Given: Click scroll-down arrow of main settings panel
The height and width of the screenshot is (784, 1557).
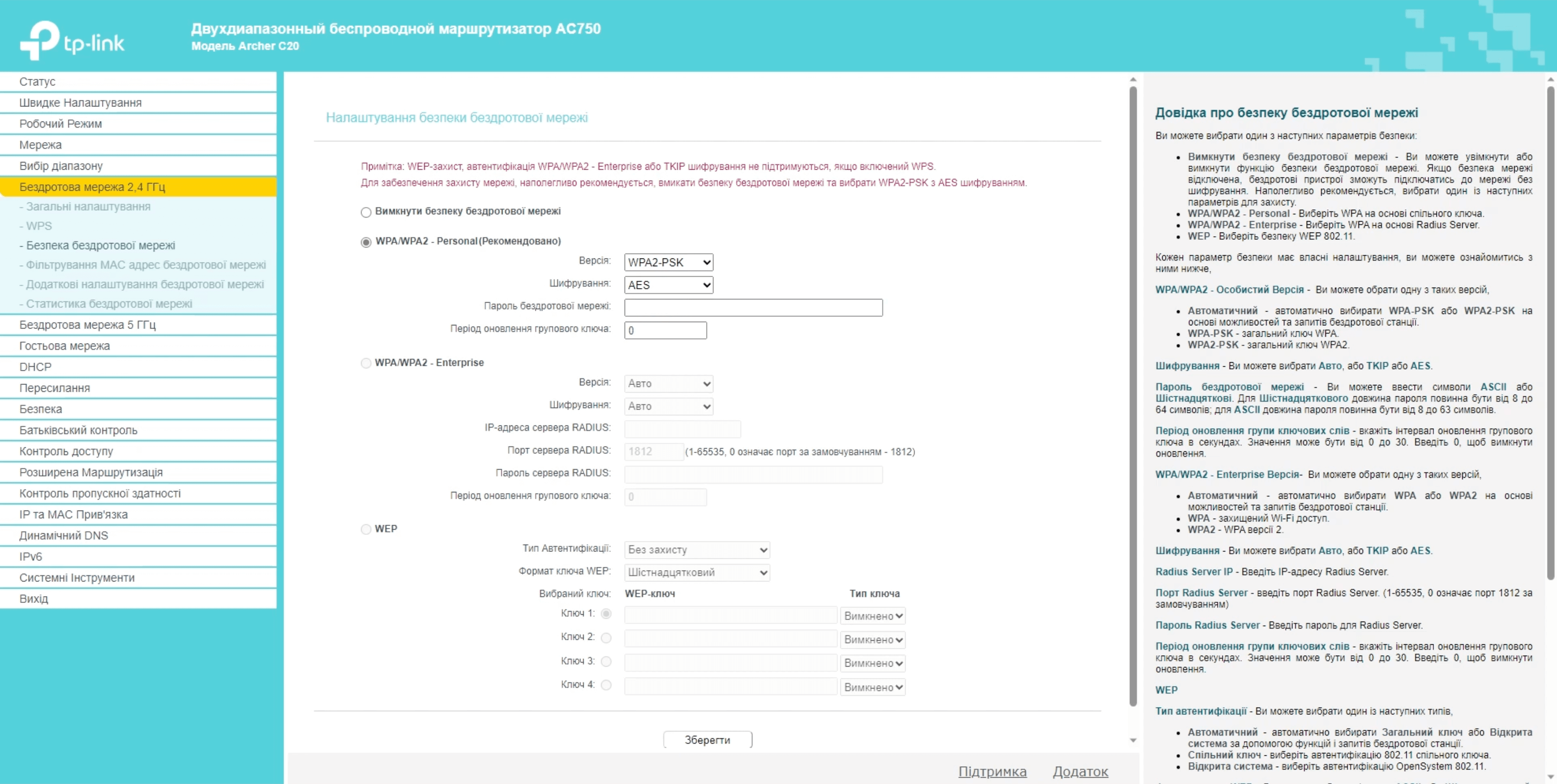Looking at the screenshot, I should tap(1133, 740).
